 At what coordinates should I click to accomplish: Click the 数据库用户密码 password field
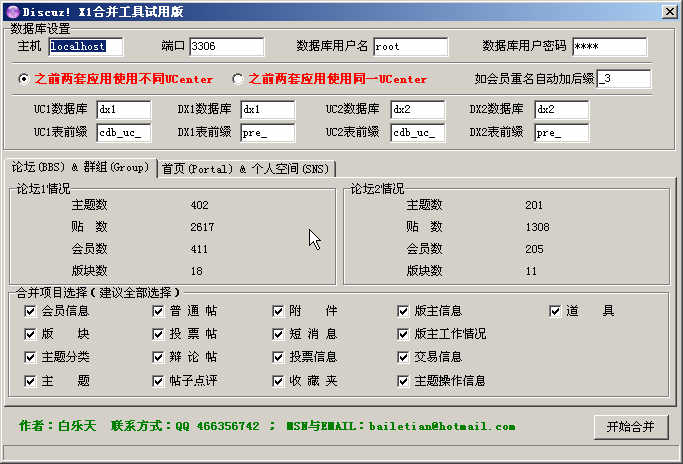click(x=609, y=47)
